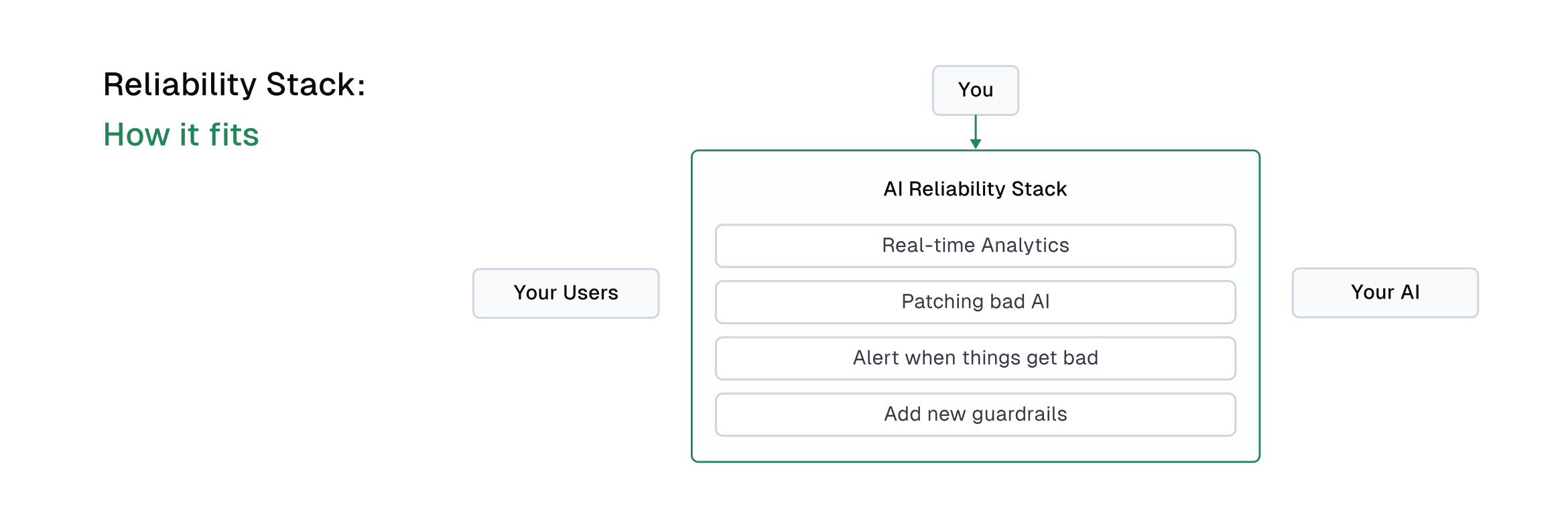Viewport: 1568px width, 527px height.
Task: Select the "Your AI" box
Action: click(x=1385, y=293)
